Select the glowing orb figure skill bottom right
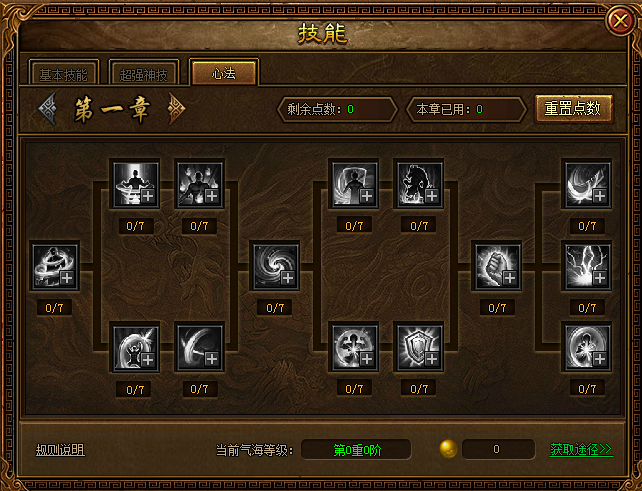Image resolution: width=642 pixels, height=491 pixels. pyautogui.click(x=588, y=347)
